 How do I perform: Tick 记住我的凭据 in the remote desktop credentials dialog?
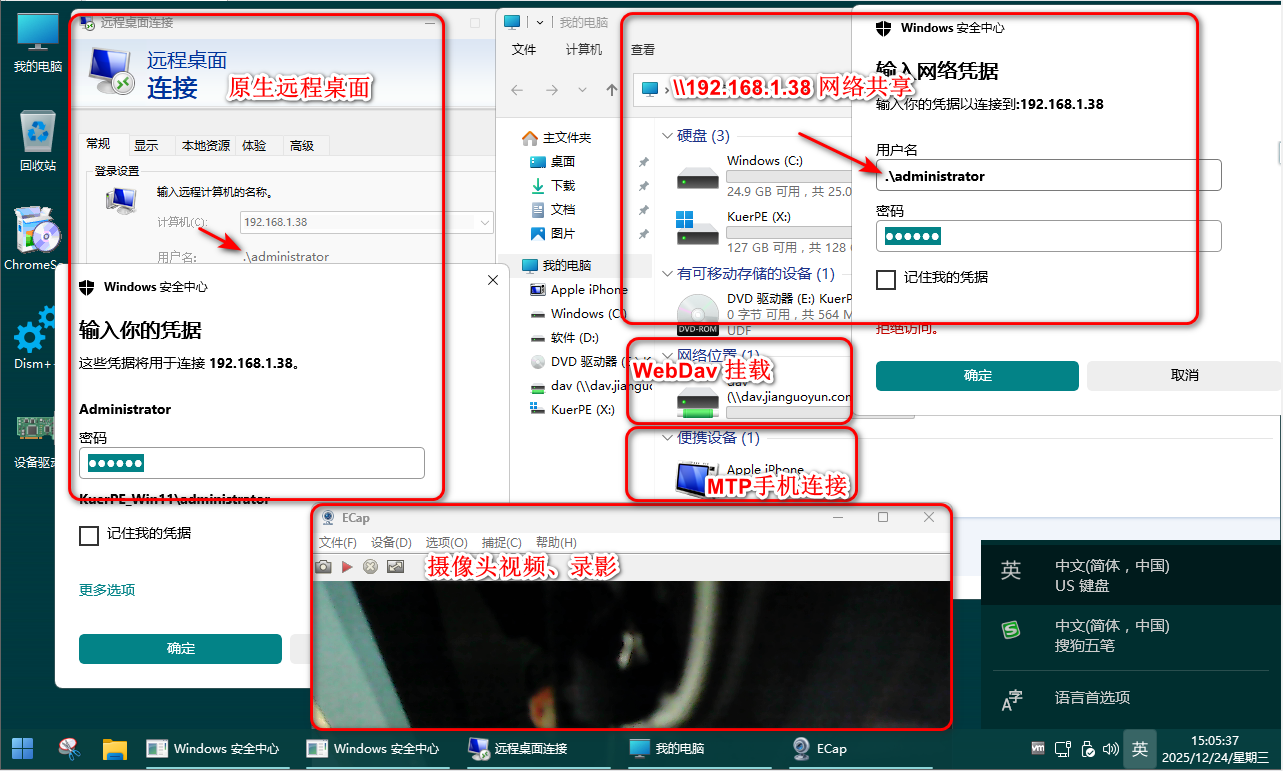(x=89, y=535)
